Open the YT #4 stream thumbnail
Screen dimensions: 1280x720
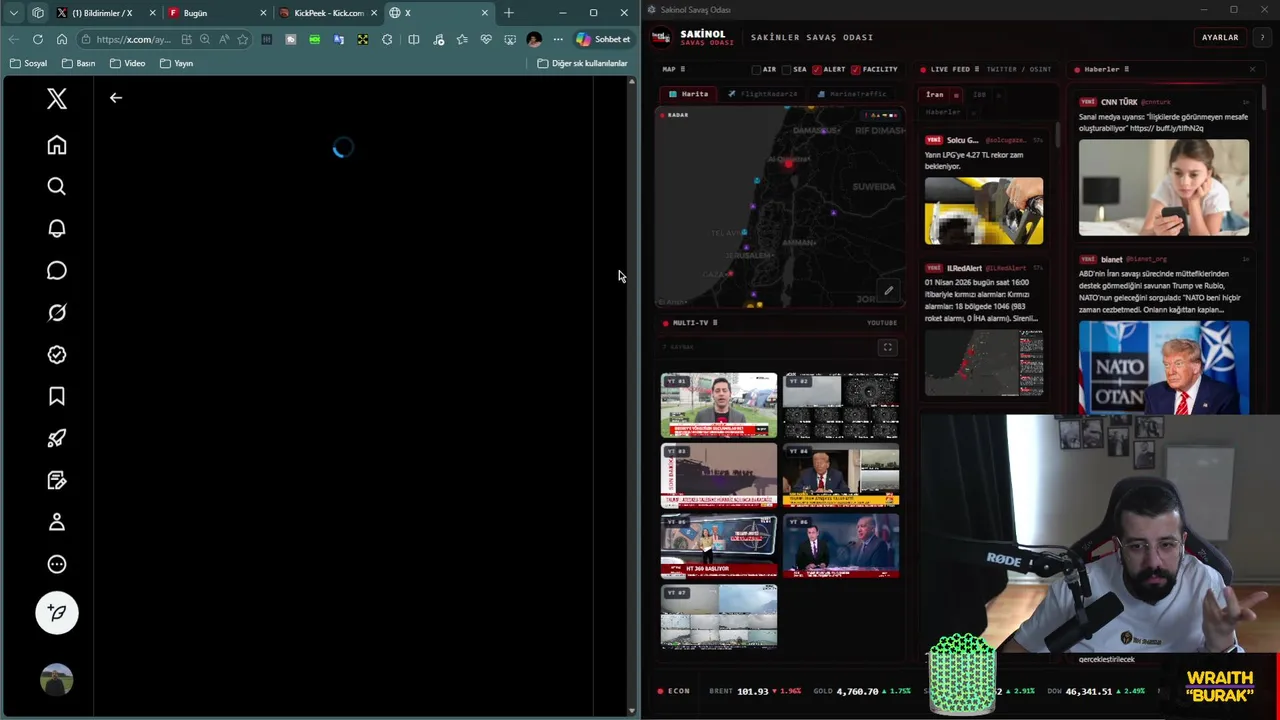click(841, 475)
